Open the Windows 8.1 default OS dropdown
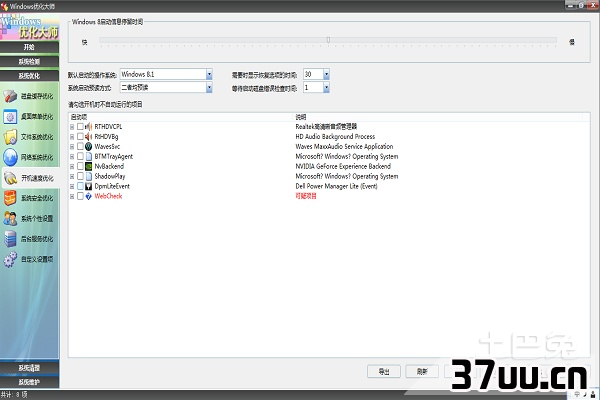The height and width of the screenshot is (400, 600). [x=209, y=74]
